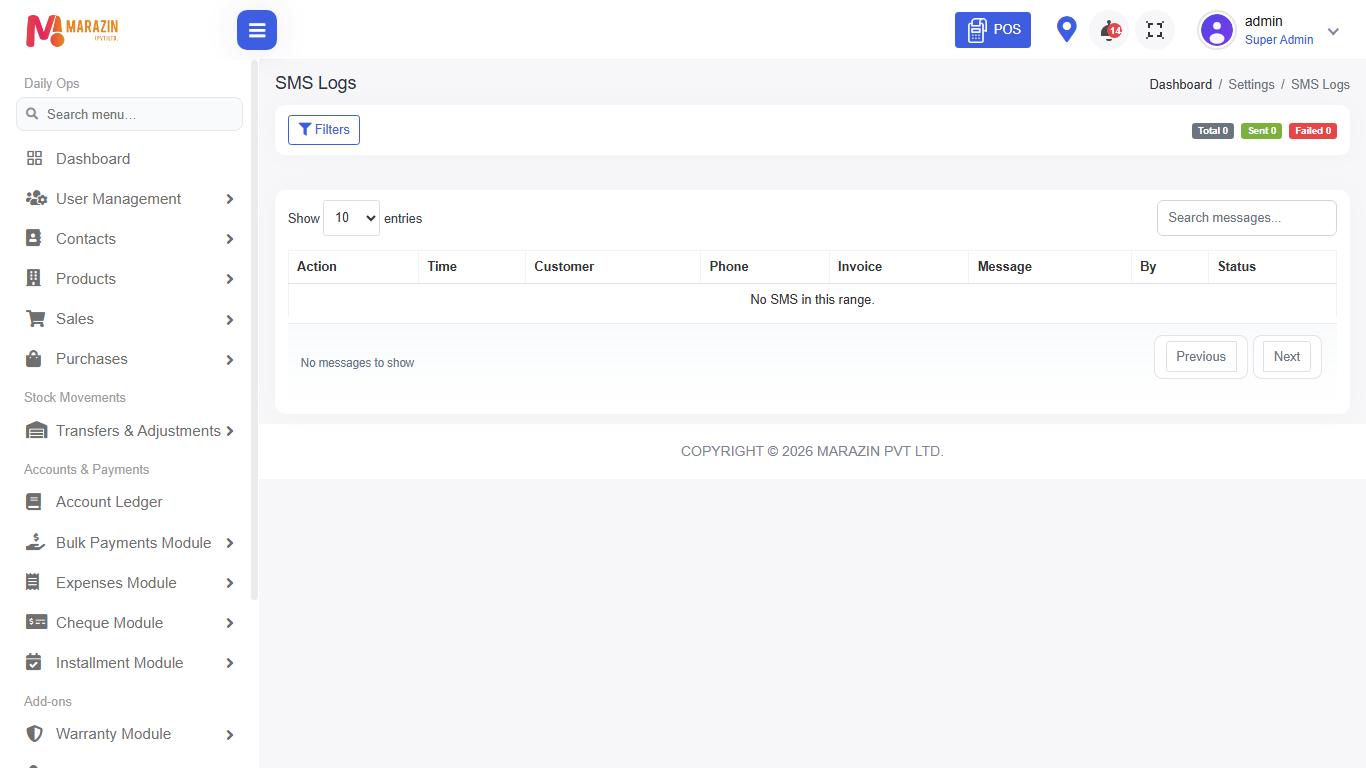Expand the User Management submenu chevron
The height and width of the screenshot is (768, 1366).
click(230, 199)
